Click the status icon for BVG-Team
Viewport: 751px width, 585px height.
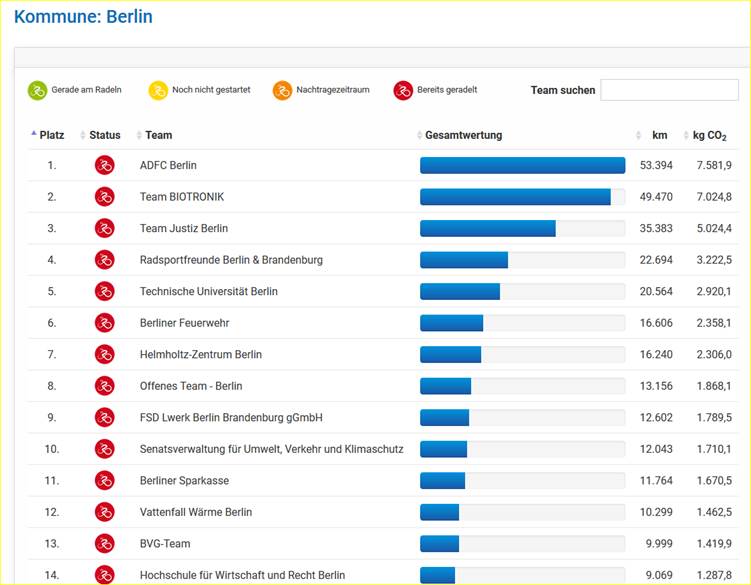pos(104,544)
